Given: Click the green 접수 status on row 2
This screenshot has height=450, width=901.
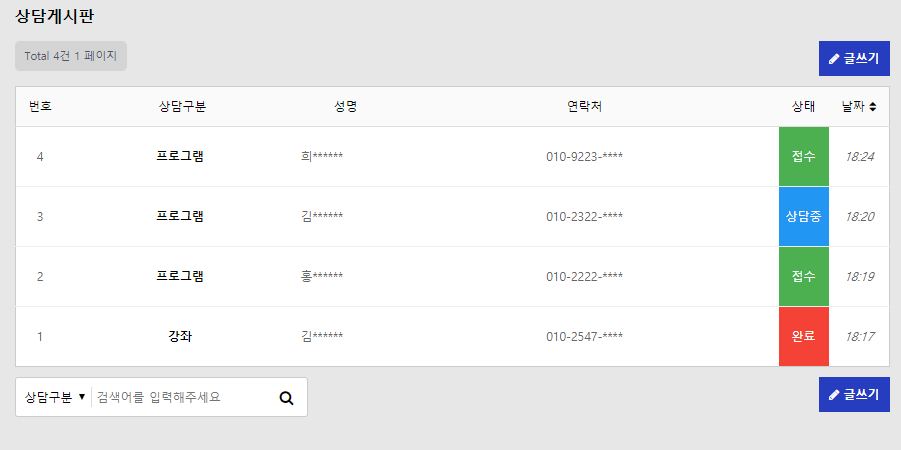Looking at the screenshot, I should tap(803, 277).
